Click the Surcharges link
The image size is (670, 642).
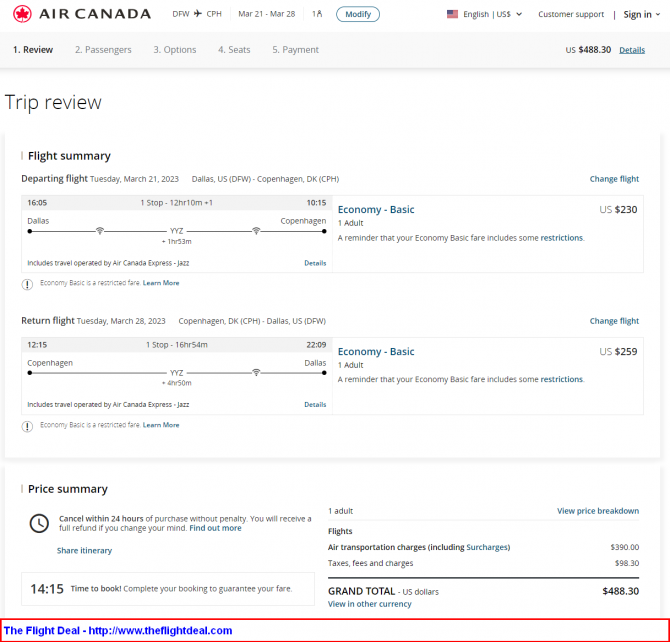[487, 547]
